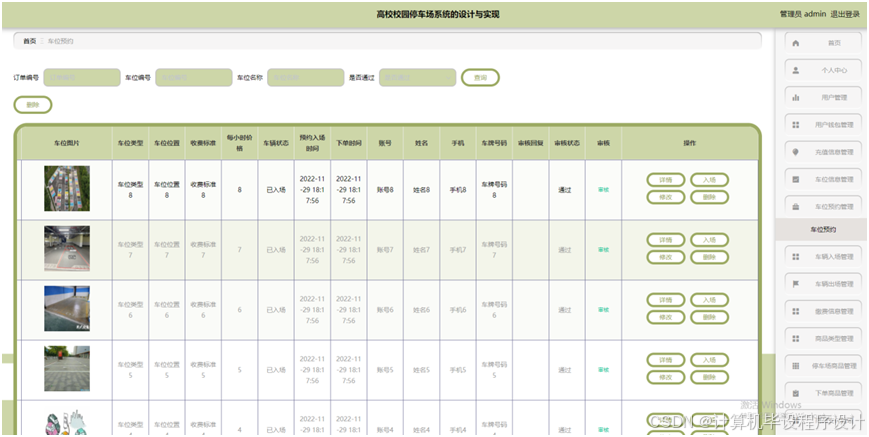Open the 商品类型管理 sidebar menu
Viewport: 869px width, 437px height.
pyautogui.click(x=823, y=338)
